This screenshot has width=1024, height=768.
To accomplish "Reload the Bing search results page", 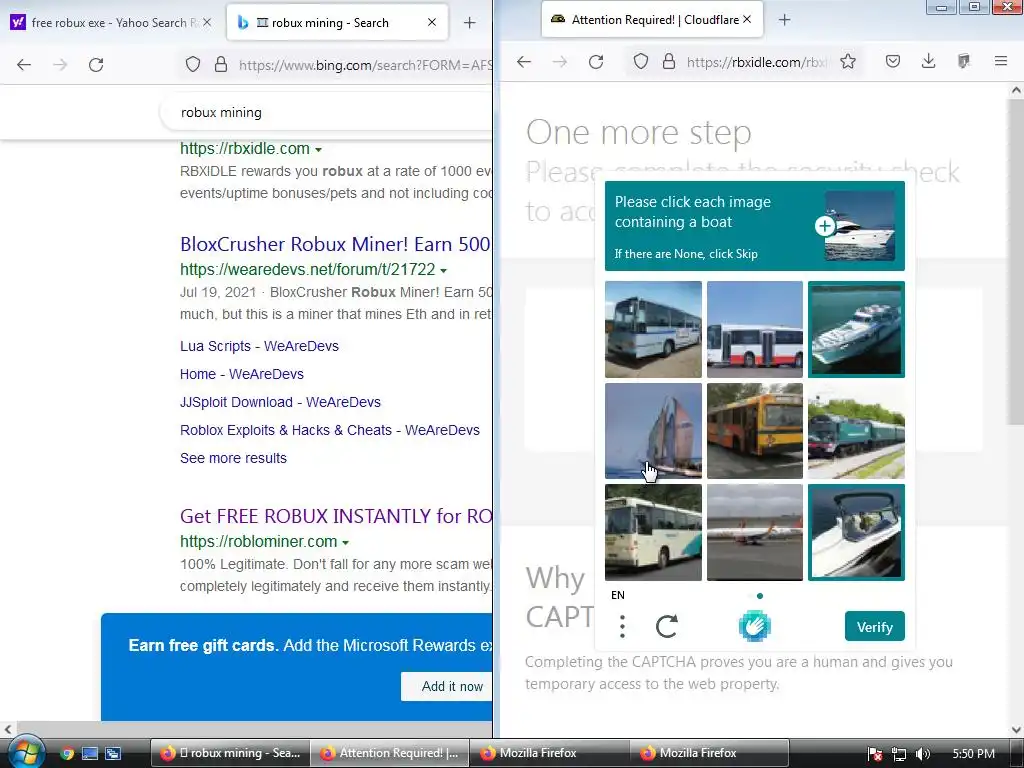I will point(96,65).
